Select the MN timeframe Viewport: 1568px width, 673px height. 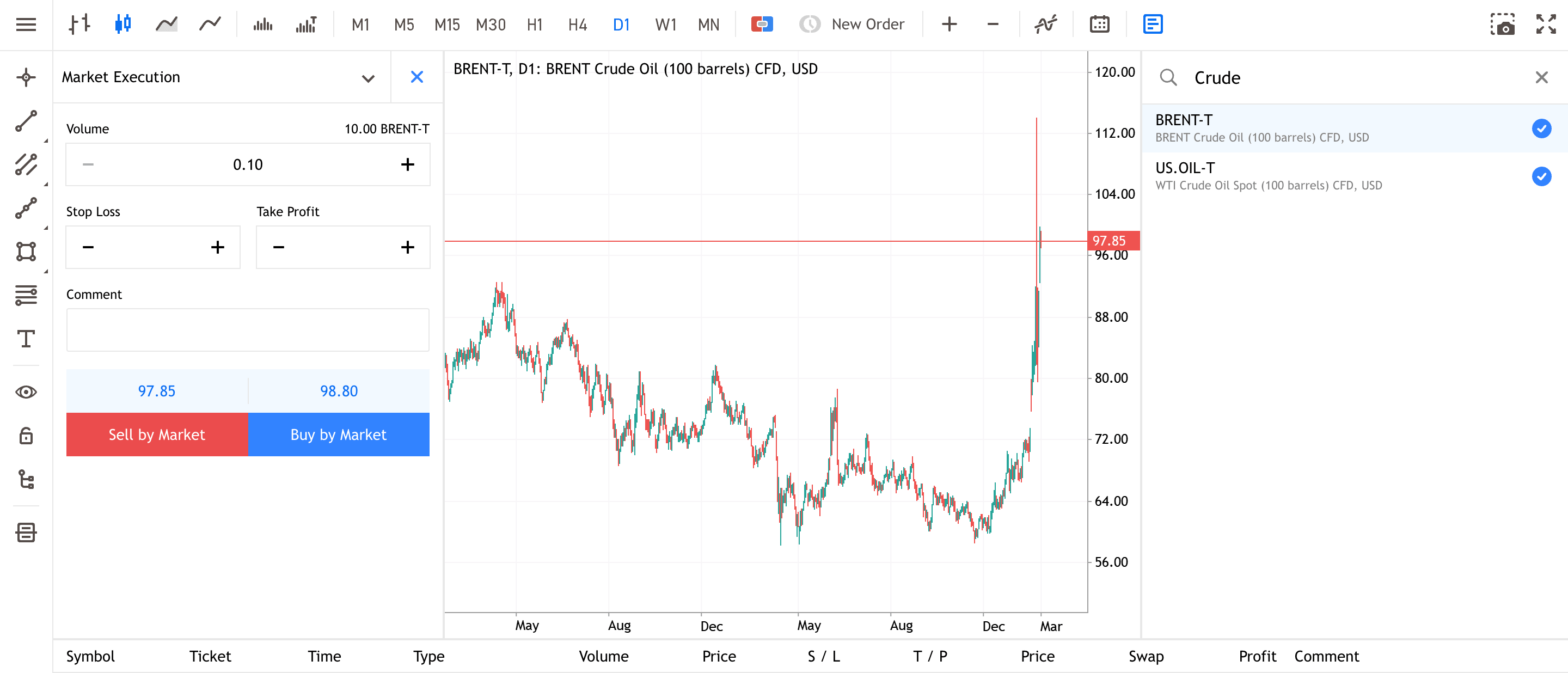pyautogui.click(x=708, y=25)
